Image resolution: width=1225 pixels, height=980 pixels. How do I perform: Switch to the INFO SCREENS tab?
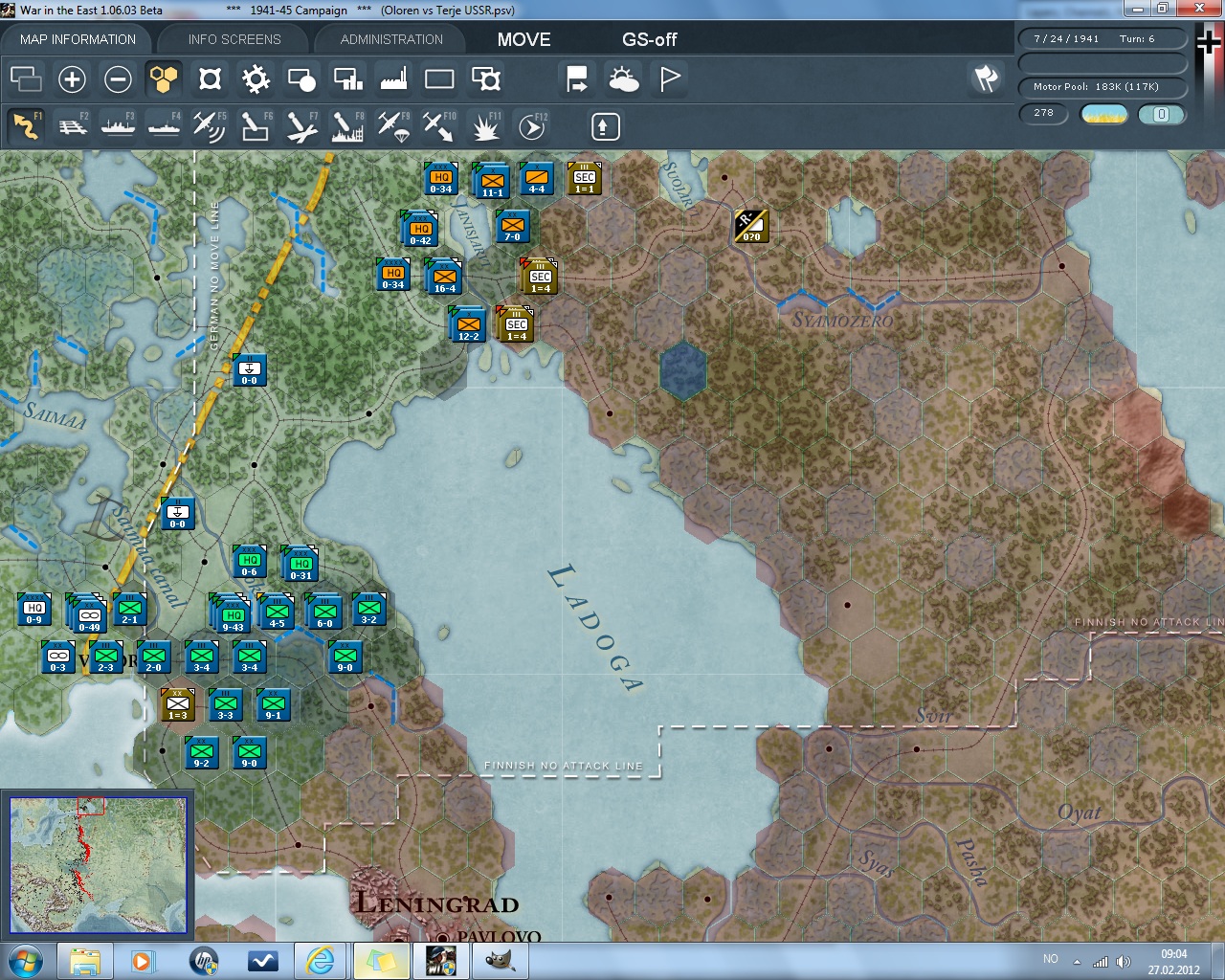(x=234, y=39)
